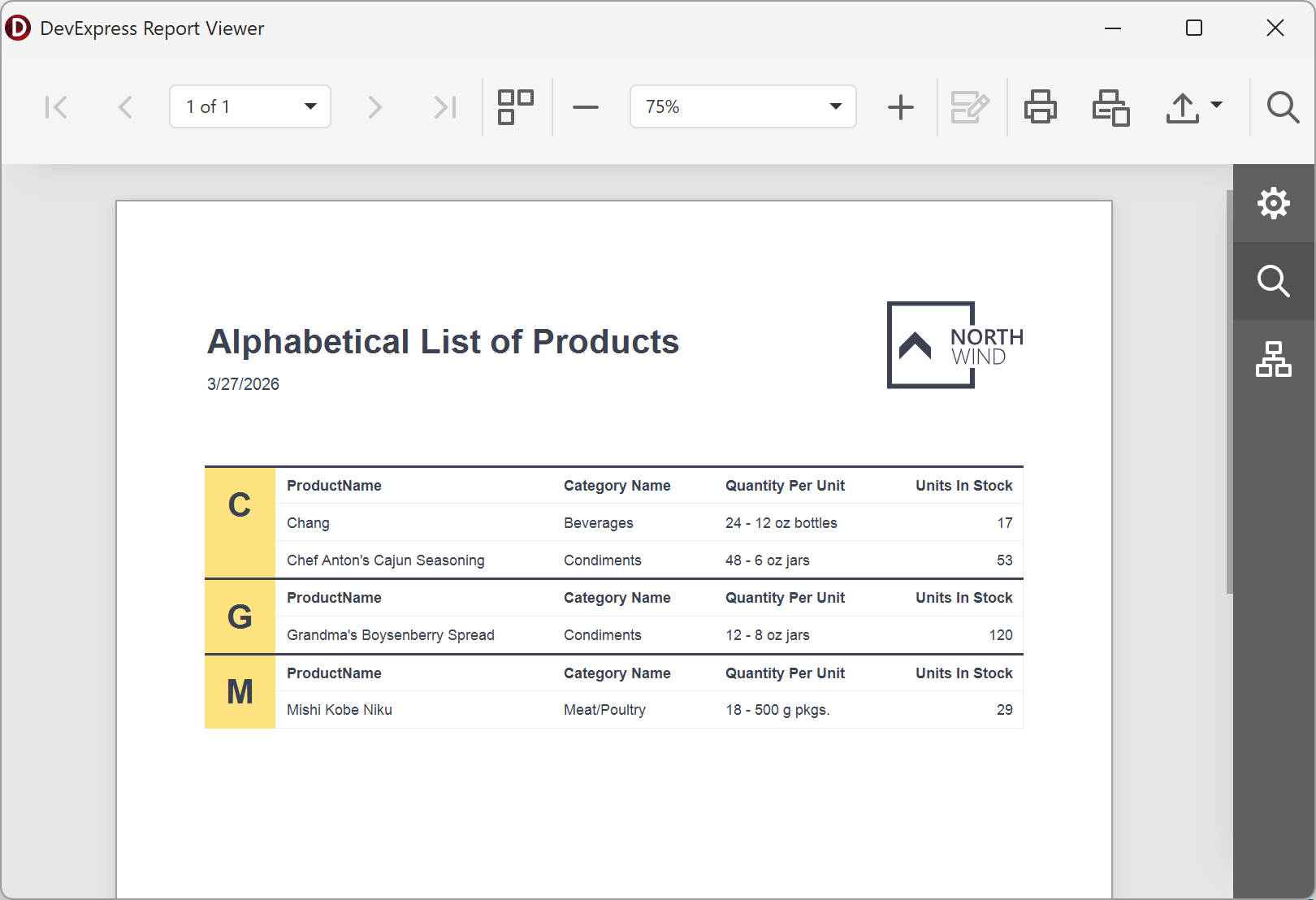Image resolution: width=1316 pixels, height=900 pixels.
Task: Click the yellow group letter M
Action: (240, 692)
